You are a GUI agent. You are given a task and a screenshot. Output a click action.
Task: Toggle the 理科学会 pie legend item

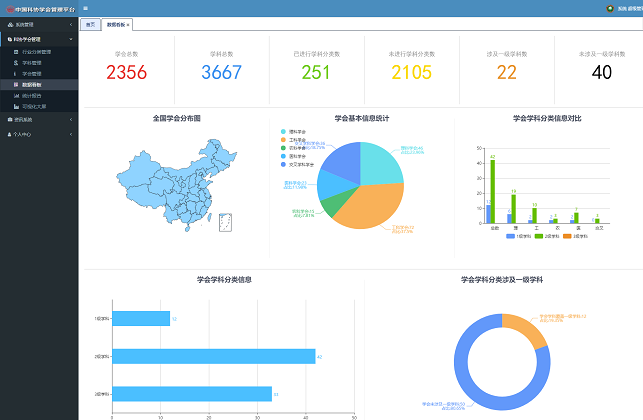coord(294,132)
